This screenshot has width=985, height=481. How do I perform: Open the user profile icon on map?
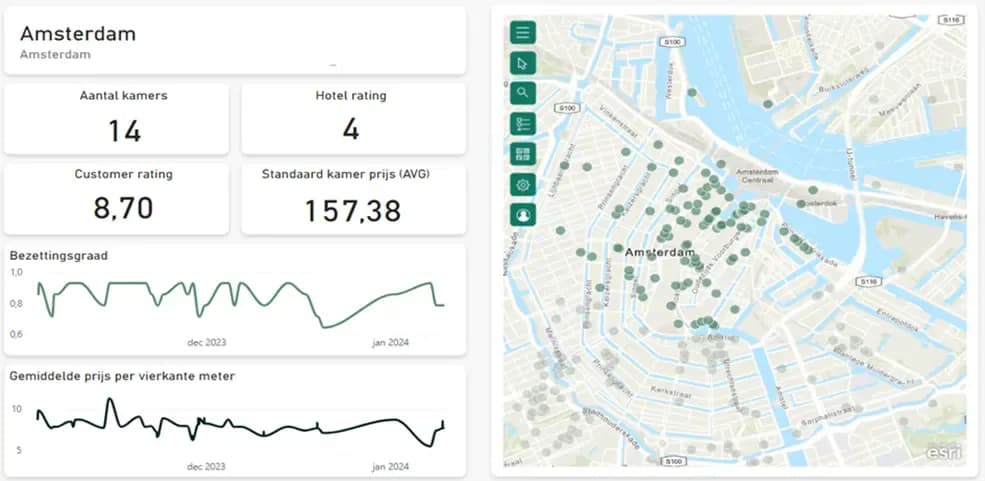pyautogui.click(x=523, y=215)
